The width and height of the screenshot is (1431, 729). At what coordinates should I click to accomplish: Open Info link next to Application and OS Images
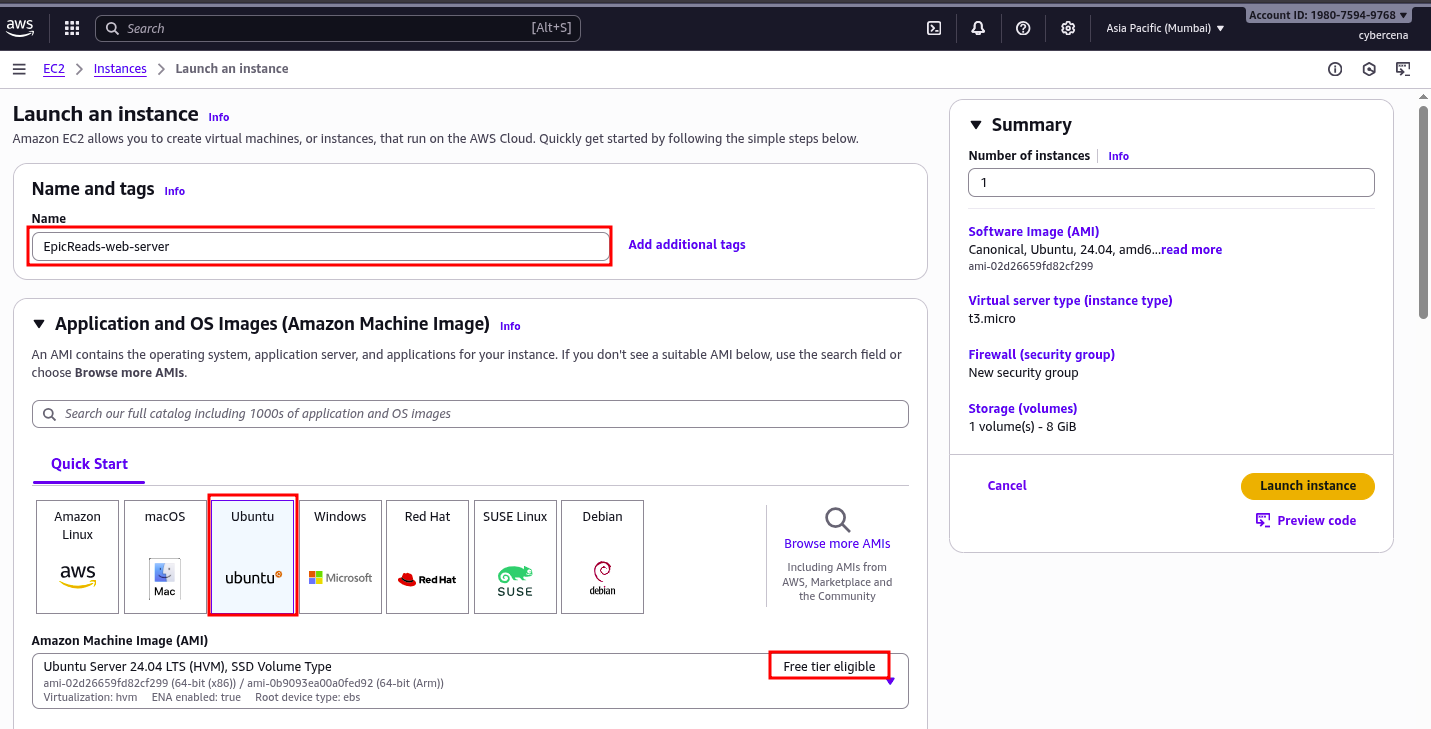510,326
